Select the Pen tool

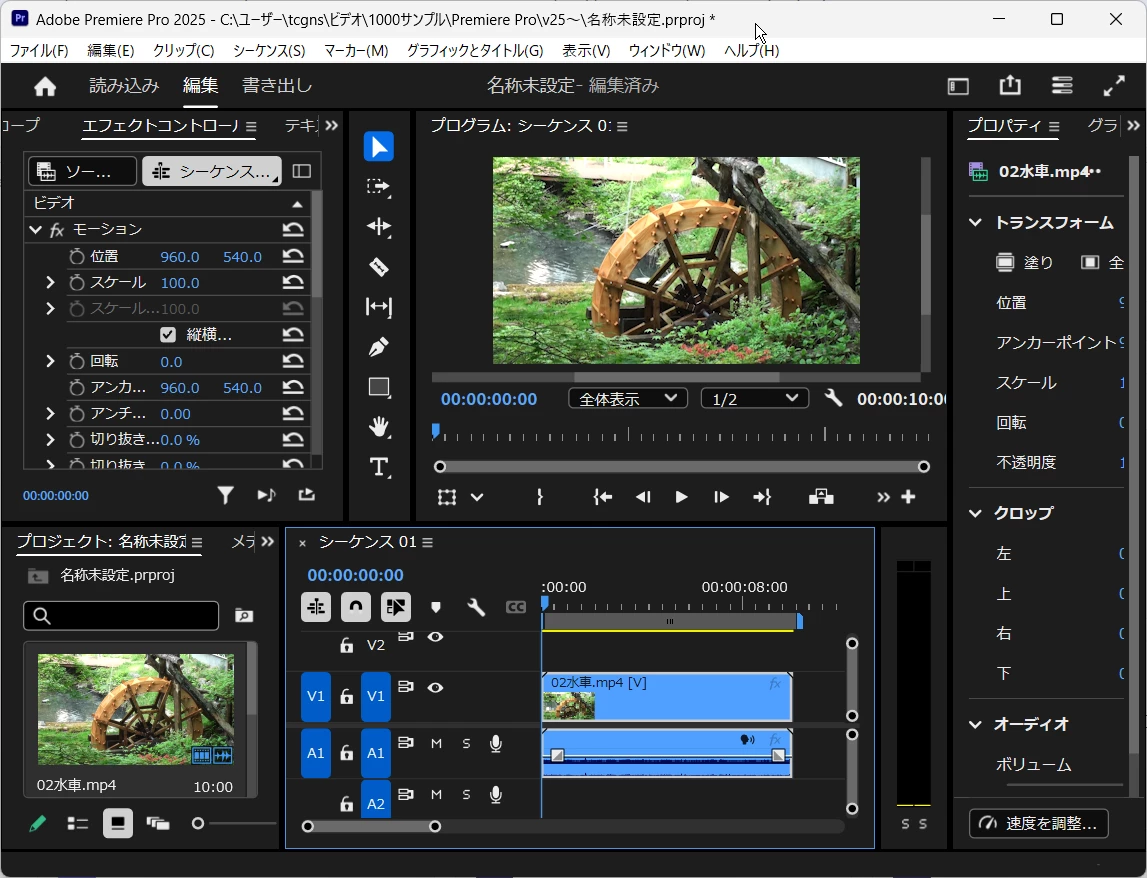pyautogui.click(x=378, y=347)
